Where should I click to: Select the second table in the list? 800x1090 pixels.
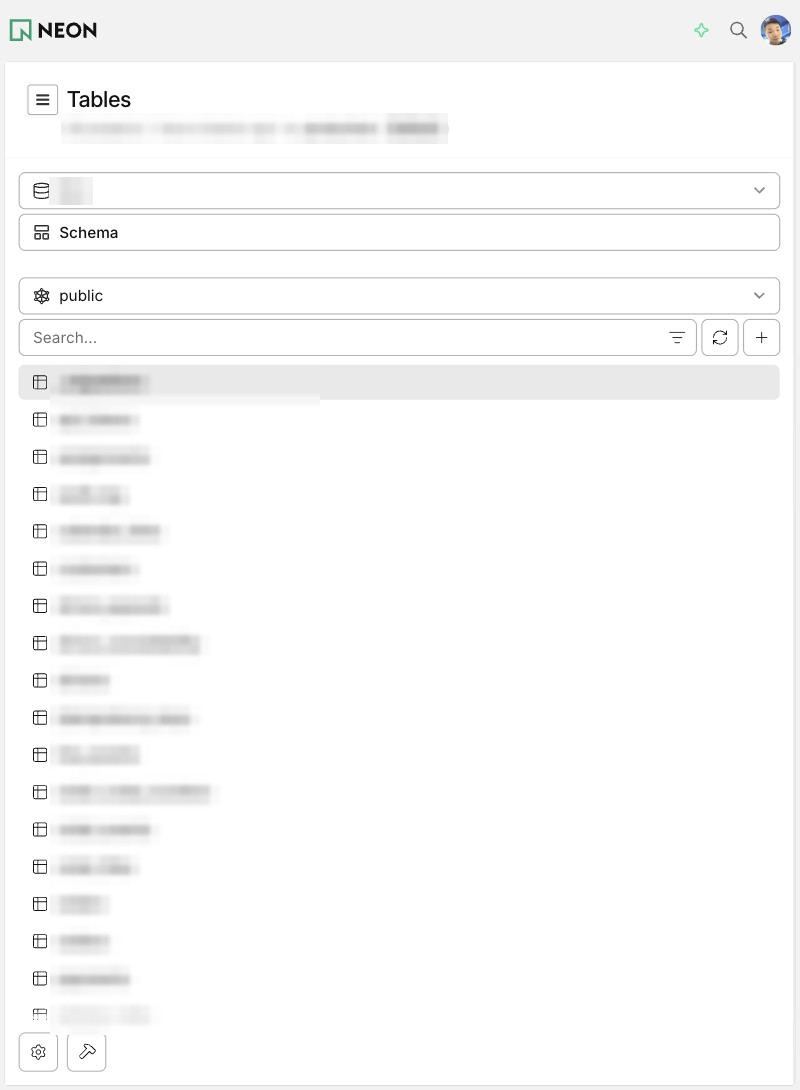[399, 420]
